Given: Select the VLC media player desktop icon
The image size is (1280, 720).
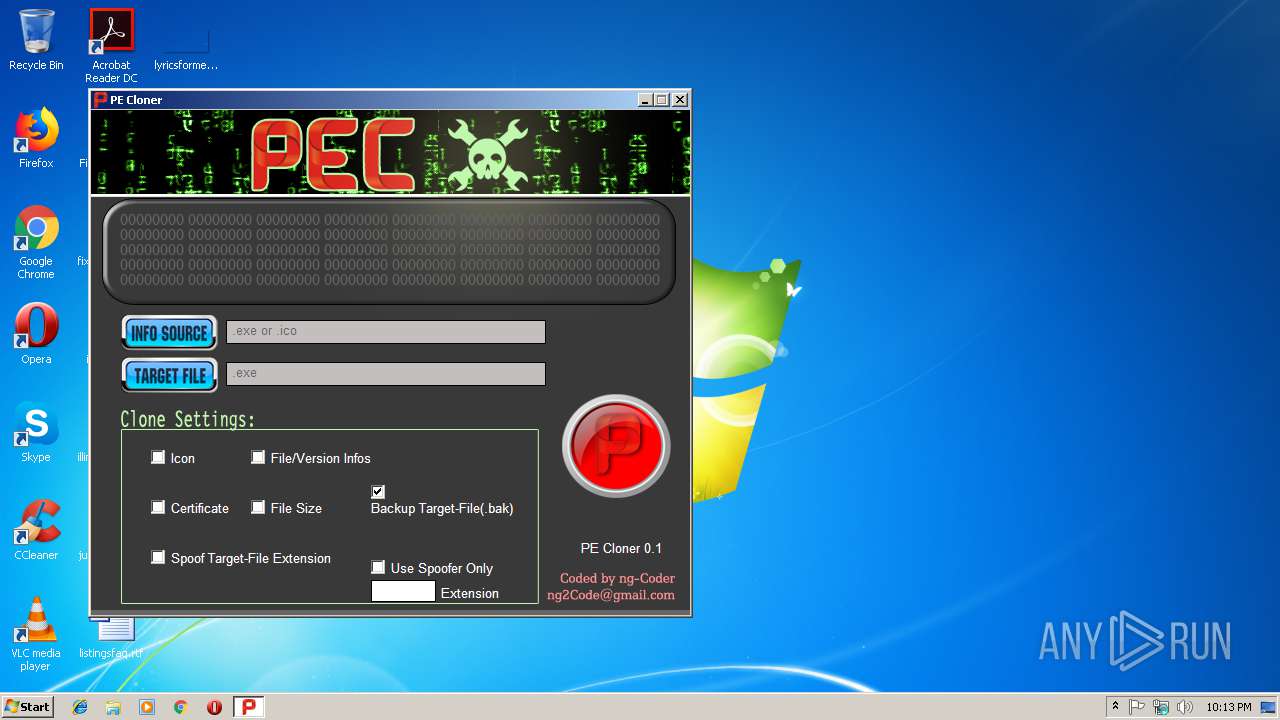Looking at the screenshot, I should (36, 634).
